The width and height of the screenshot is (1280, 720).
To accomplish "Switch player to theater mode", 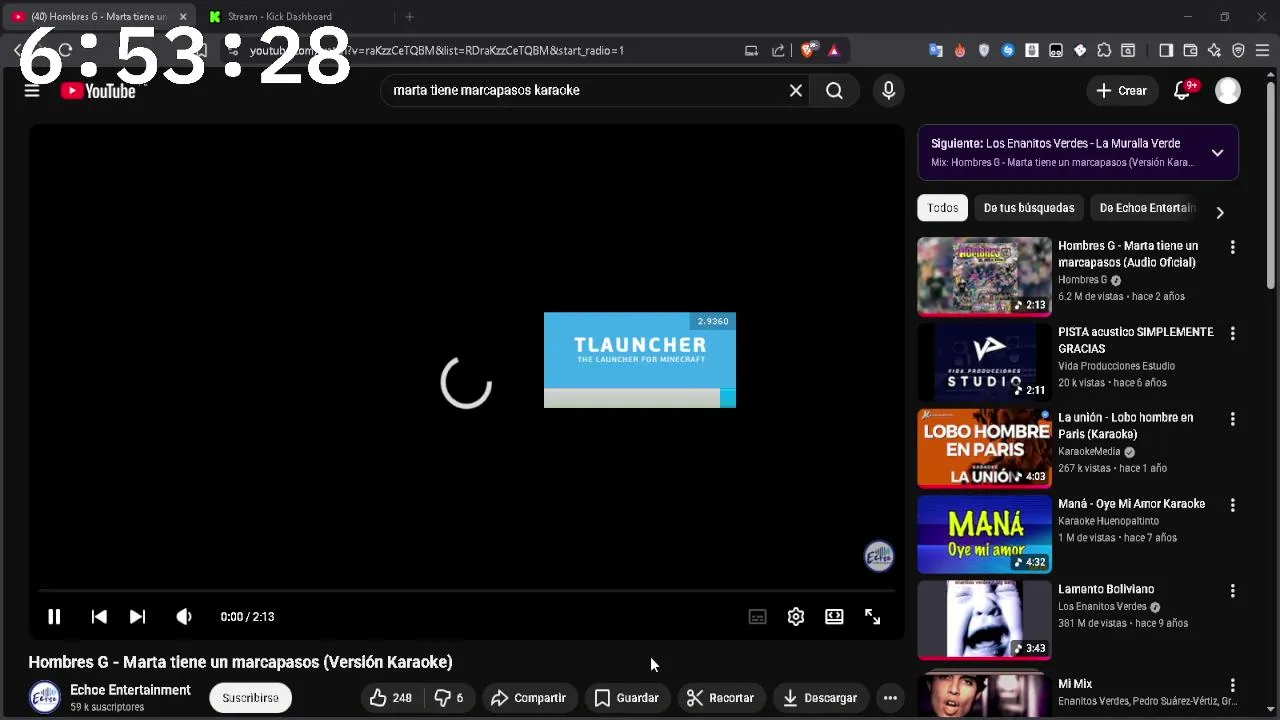I will tap(834, 617).
